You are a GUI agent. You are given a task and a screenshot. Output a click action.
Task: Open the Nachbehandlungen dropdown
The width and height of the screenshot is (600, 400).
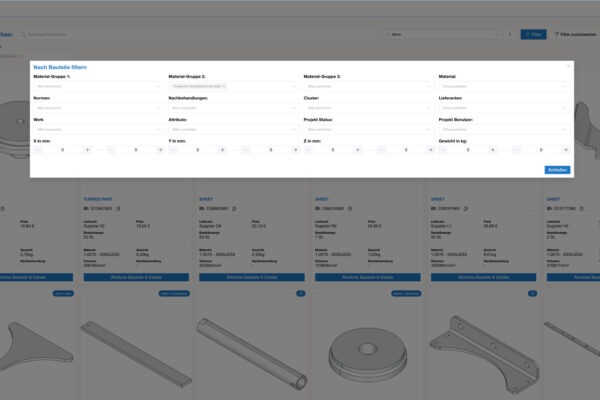coord(233,108)
